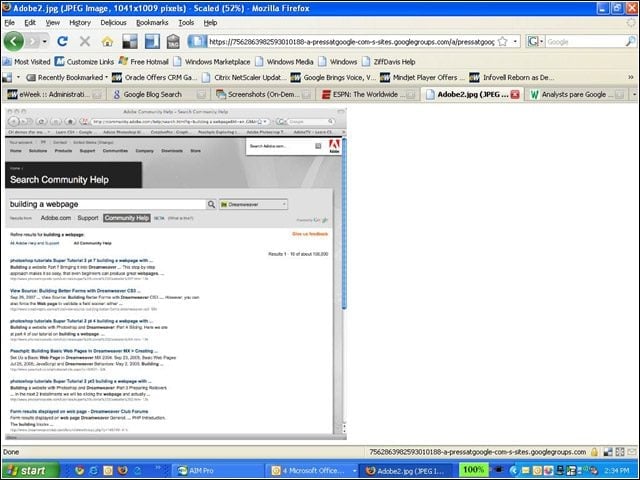Bookmark this page with the star icon
640x480 pixels.
503,42
